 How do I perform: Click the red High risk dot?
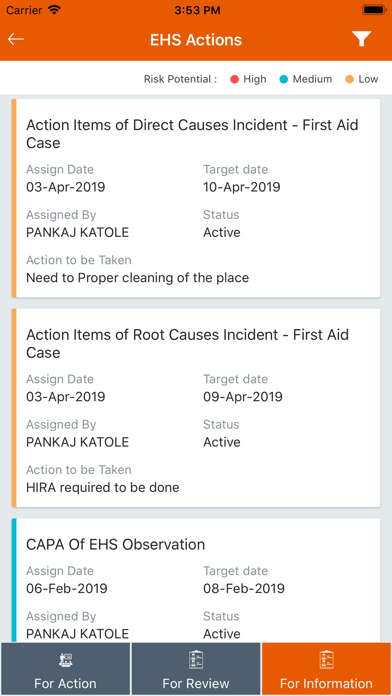235,79
